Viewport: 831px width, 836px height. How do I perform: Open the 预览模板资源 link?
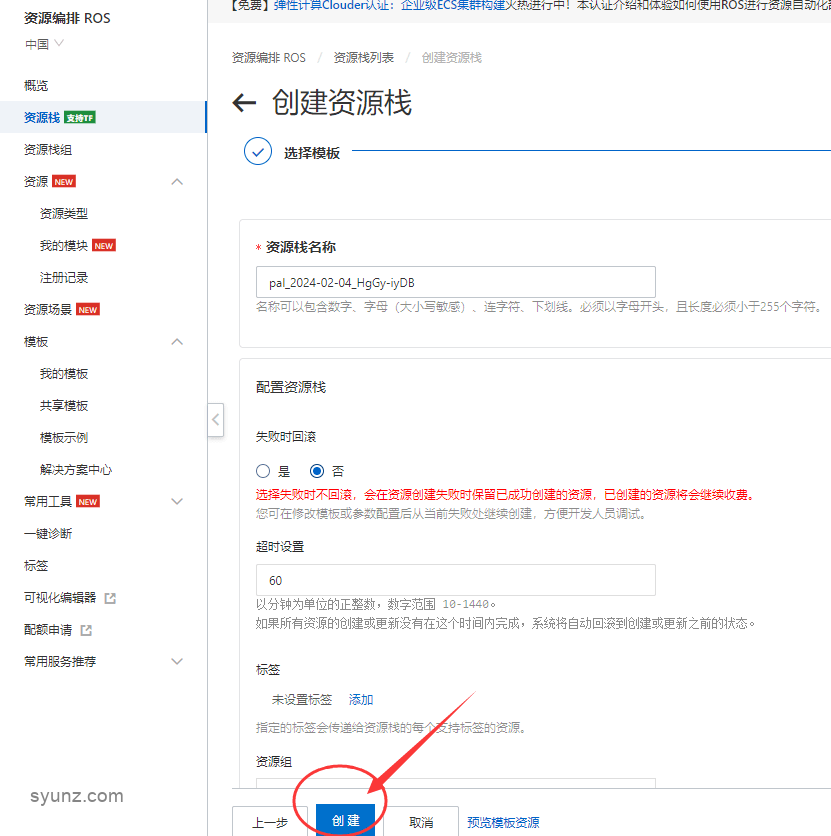pyautogui.click(x=503, y=822)
